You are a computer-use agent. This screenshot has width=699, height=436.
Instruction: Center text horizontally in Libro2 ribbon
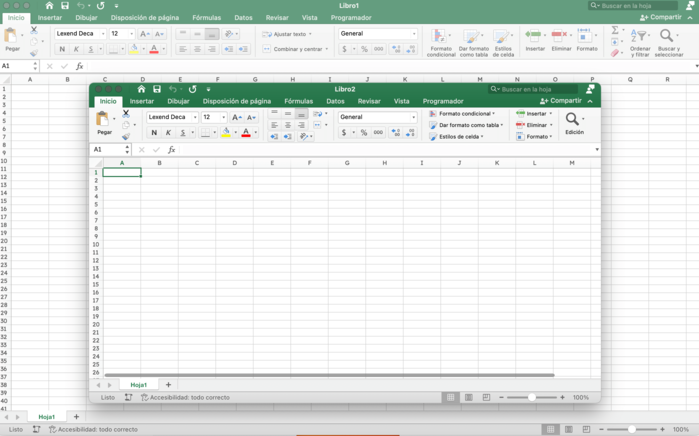[288, 125]
